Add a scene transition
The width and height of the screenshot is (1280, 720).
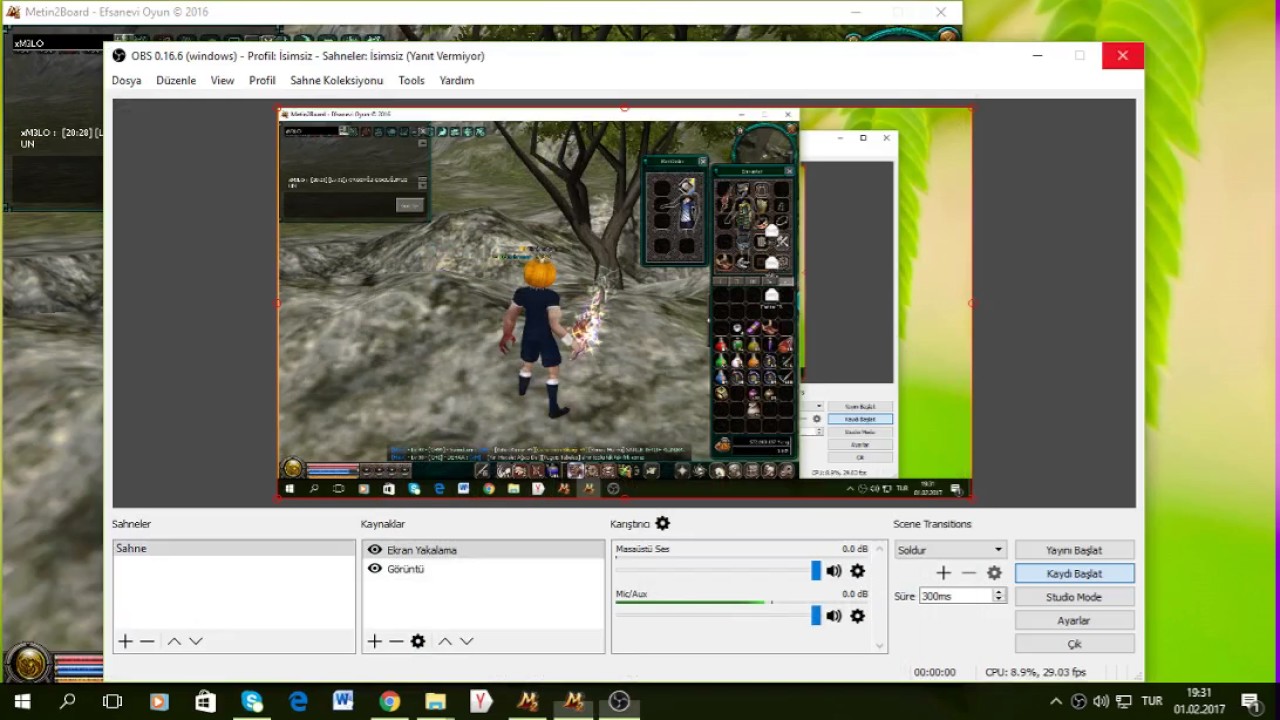[x=943, y=573]
